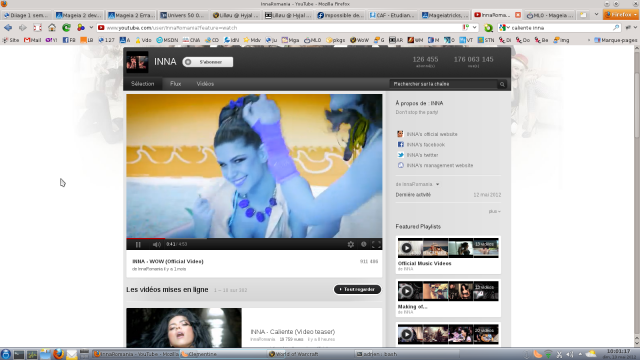Switch to the 'Impossible de...' tab
The height and width of the screenshot is (360, 640).
(x=340, y=15)
